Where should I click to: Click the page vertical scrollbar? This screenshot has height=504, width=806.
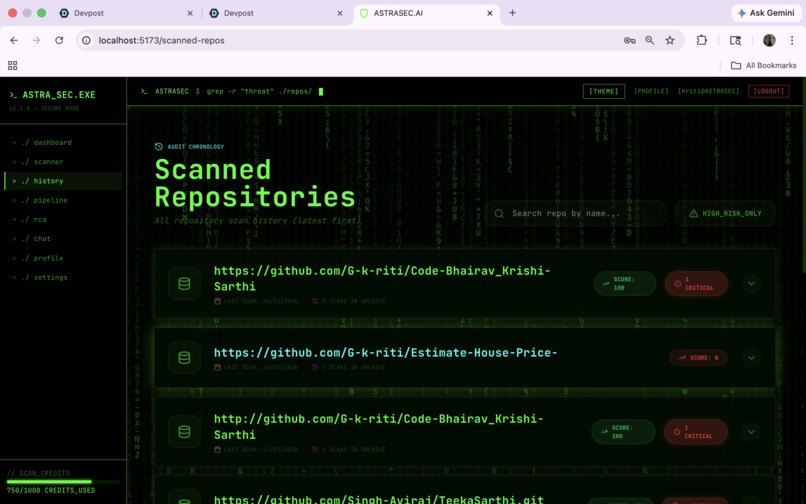click(x=804, y=175)
